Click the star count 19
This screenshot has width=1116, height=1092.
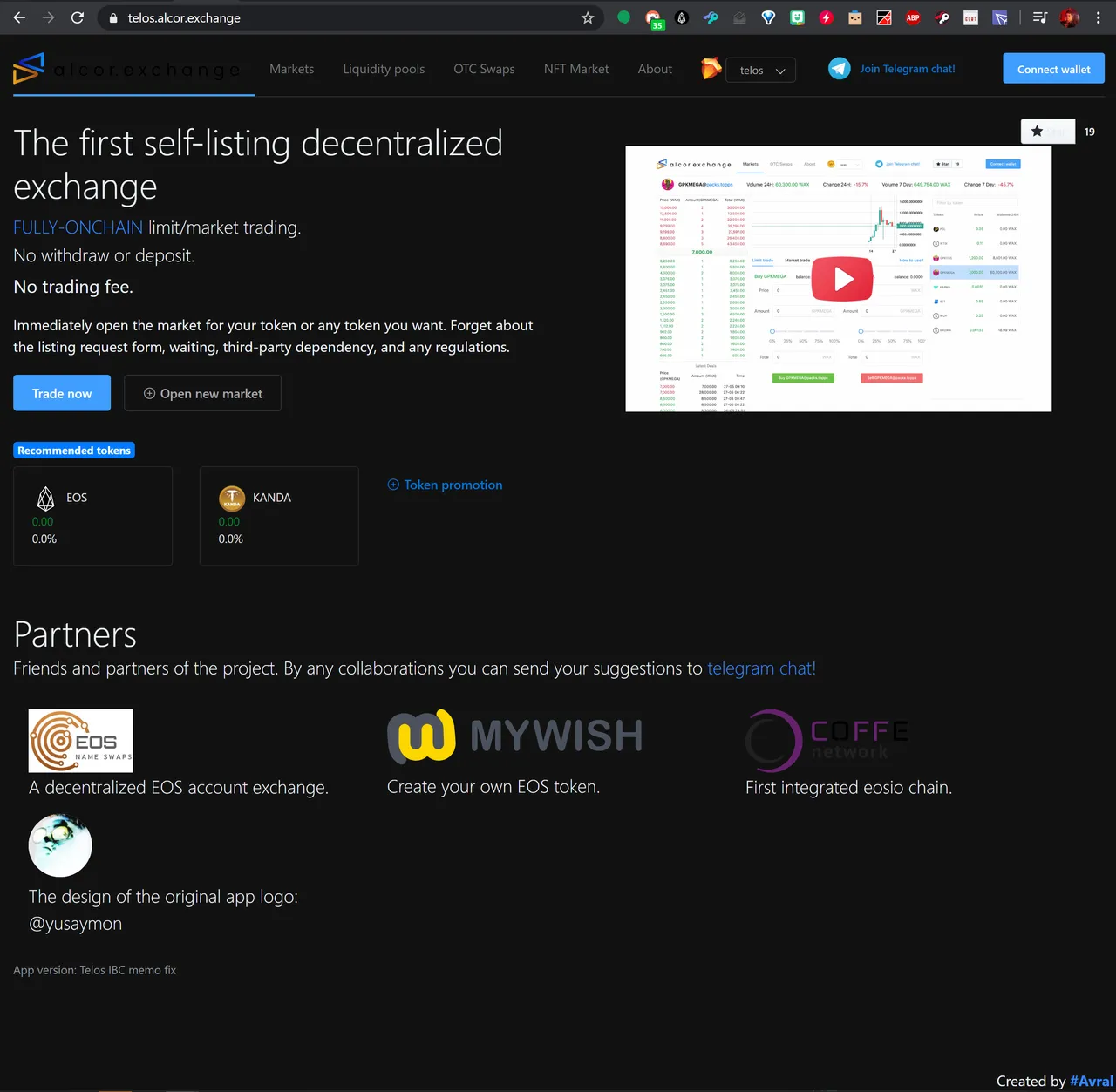coord(1090,132)
